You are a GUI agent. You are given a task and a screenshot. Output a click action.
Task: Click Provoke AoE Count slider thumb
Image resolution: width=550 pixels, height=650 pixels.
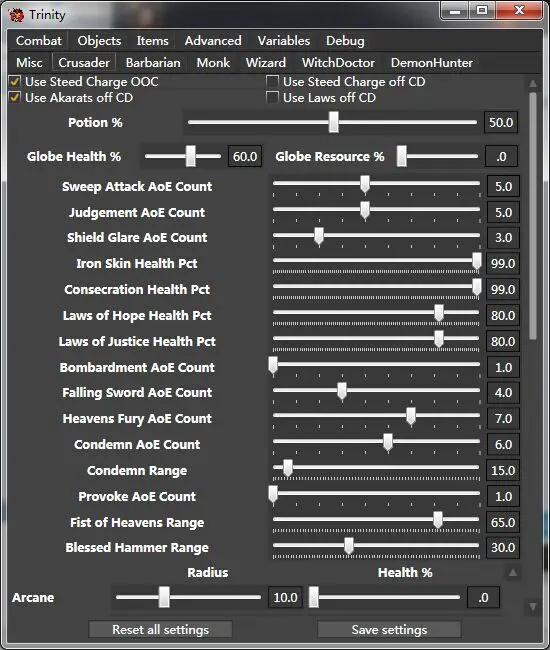[273, 495]
